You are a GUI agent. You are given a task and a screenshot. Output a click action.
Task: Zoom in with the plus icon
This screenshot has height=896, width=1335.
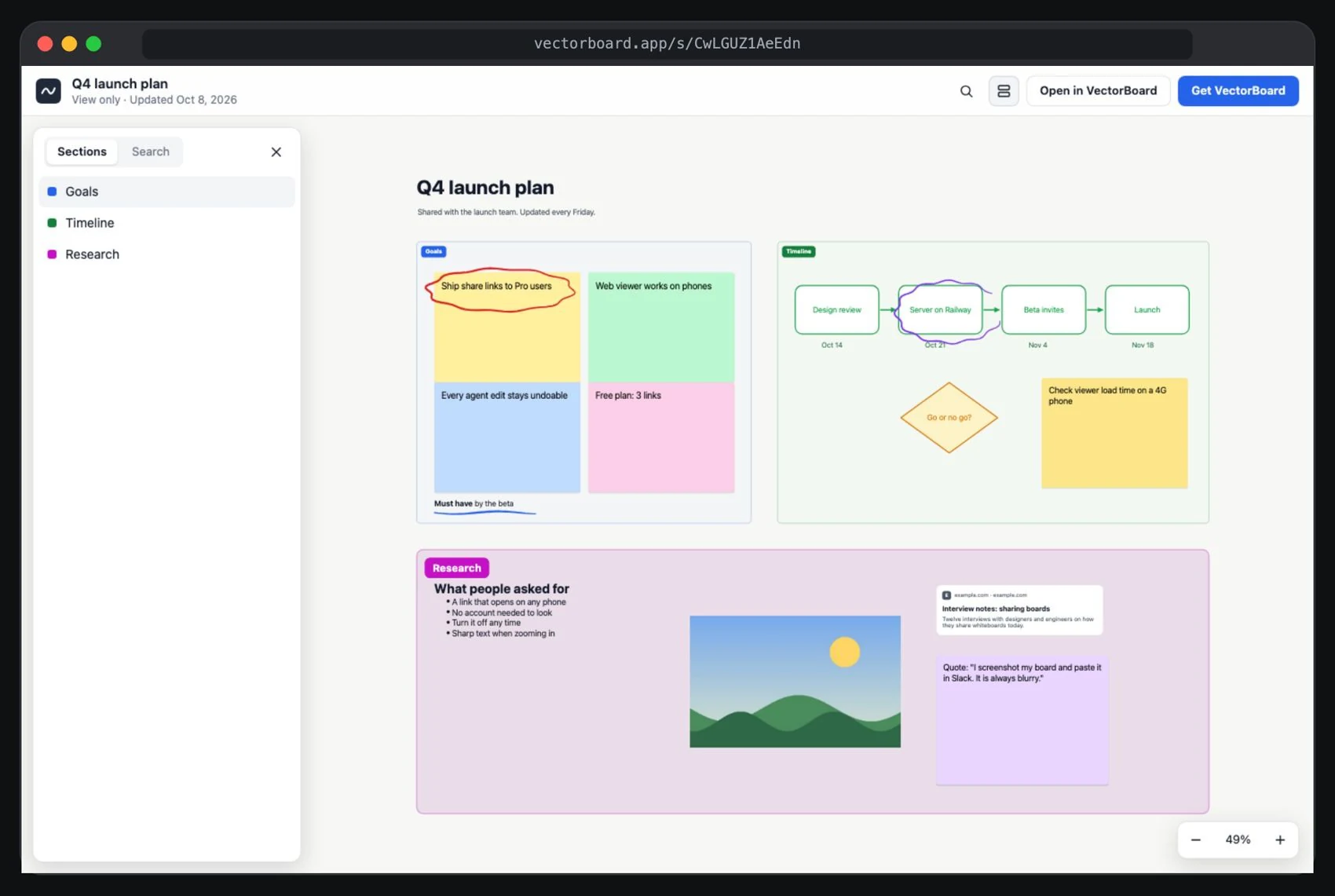1280,840
